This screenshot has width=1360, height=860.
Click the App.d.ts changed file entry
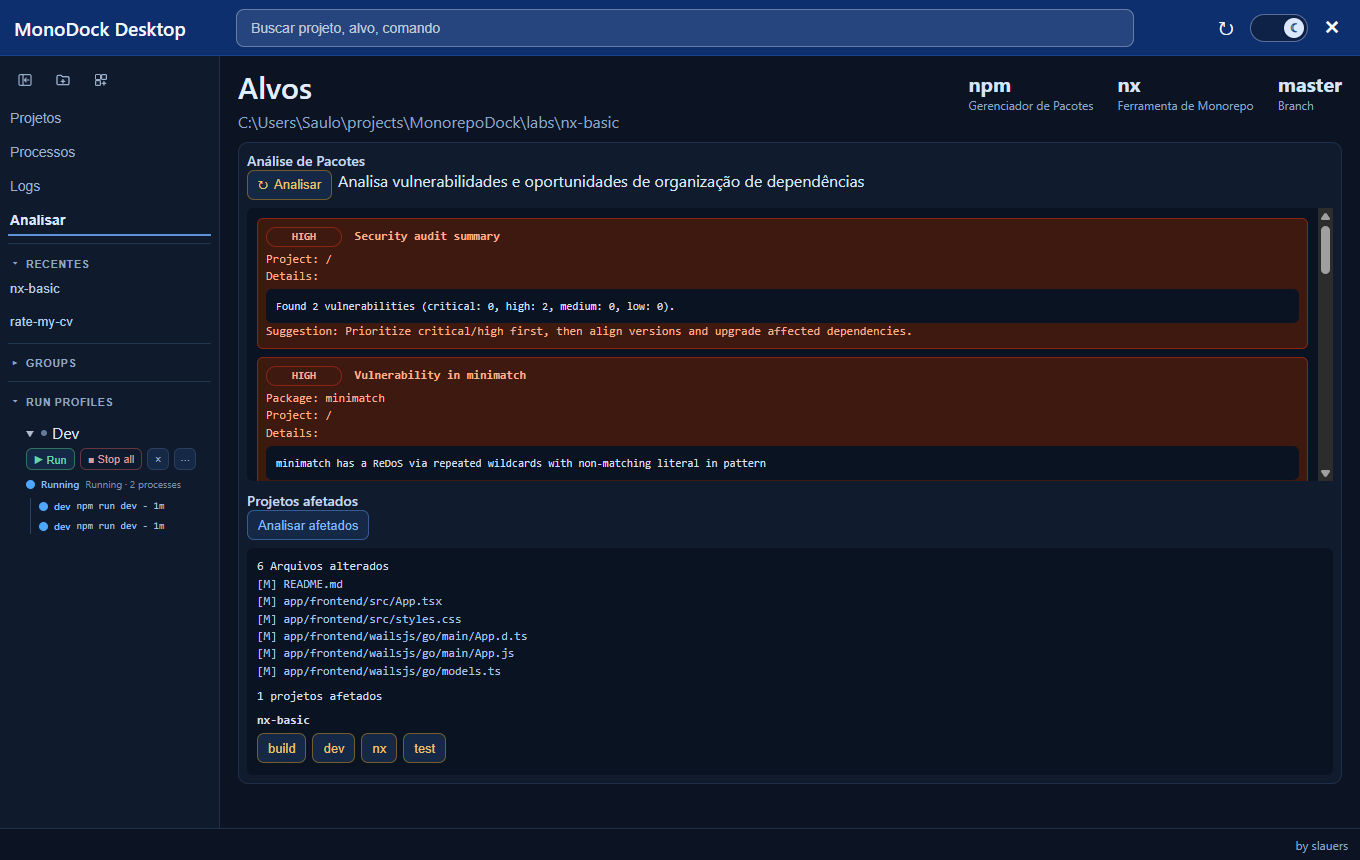392,637
